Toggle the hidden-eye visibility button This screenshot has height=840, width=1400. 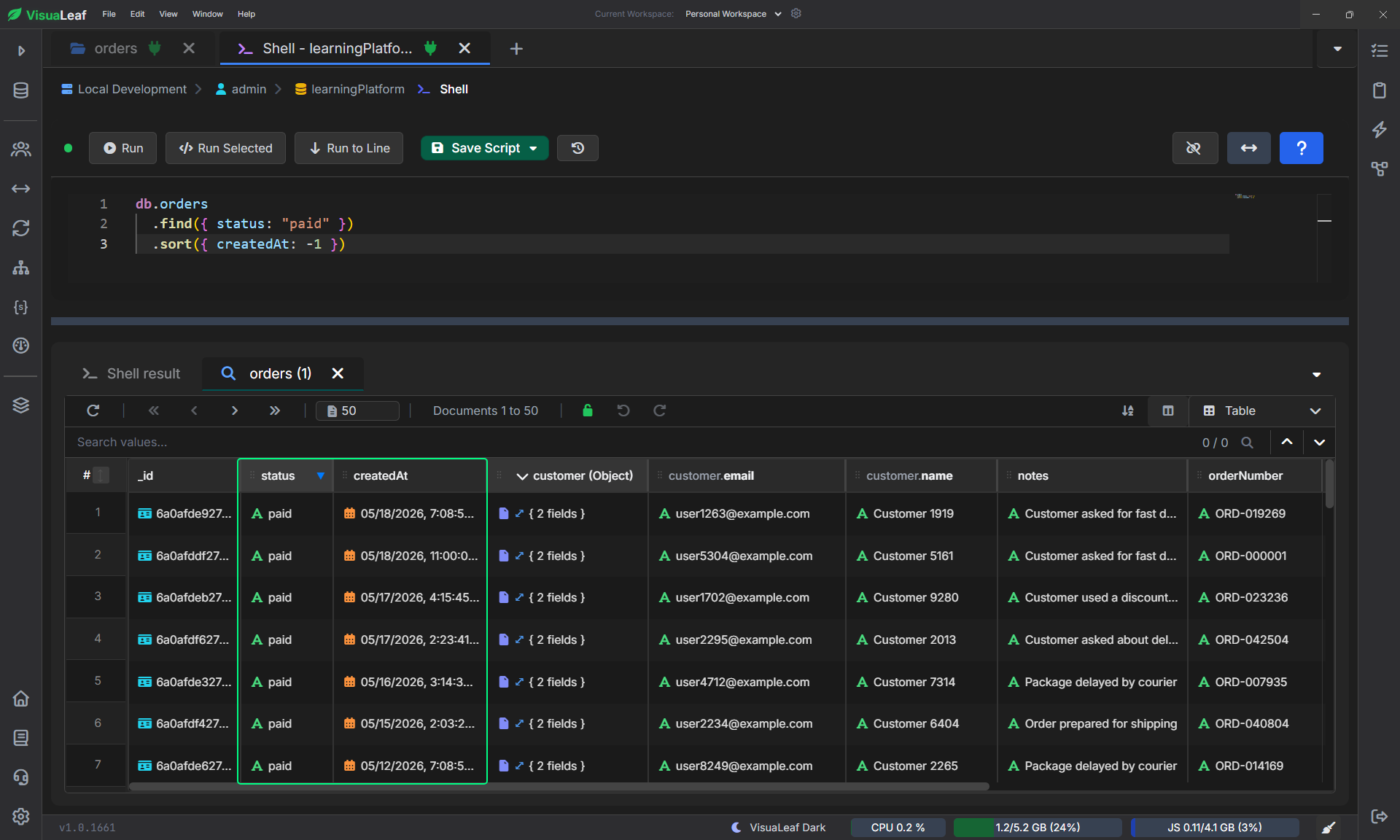point(1194,148)
